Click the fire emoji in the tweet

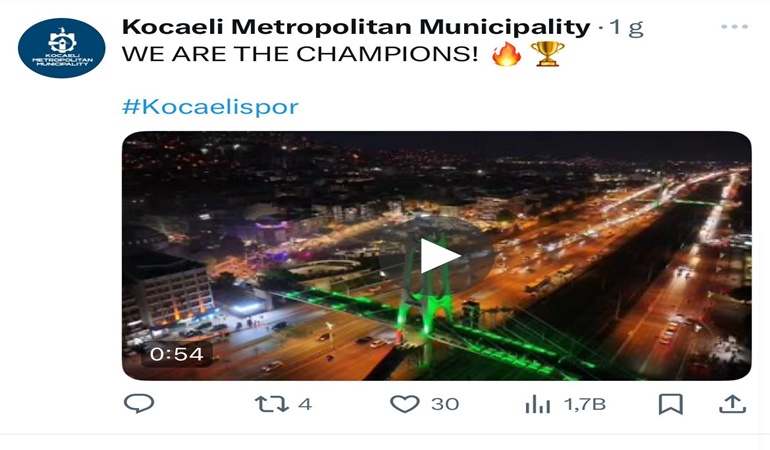point(506,54)
